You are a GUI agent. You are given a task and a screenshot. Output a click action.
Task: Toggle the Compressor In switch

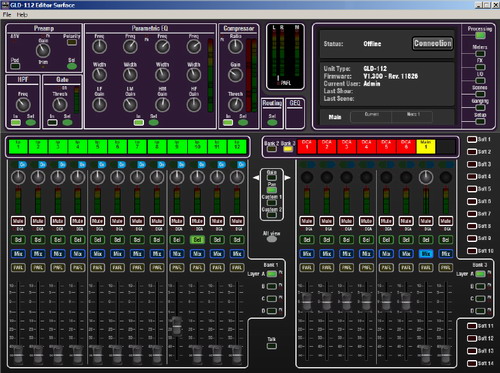[x=228, y=122]
